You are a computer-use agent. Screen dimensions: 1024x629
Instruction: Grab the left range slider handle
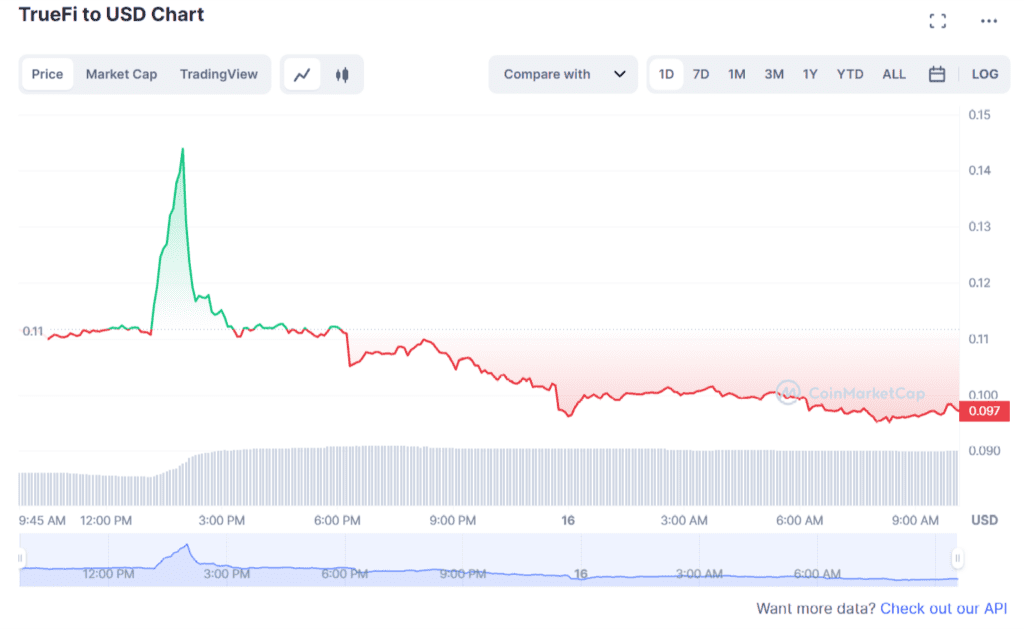[20, 558]
